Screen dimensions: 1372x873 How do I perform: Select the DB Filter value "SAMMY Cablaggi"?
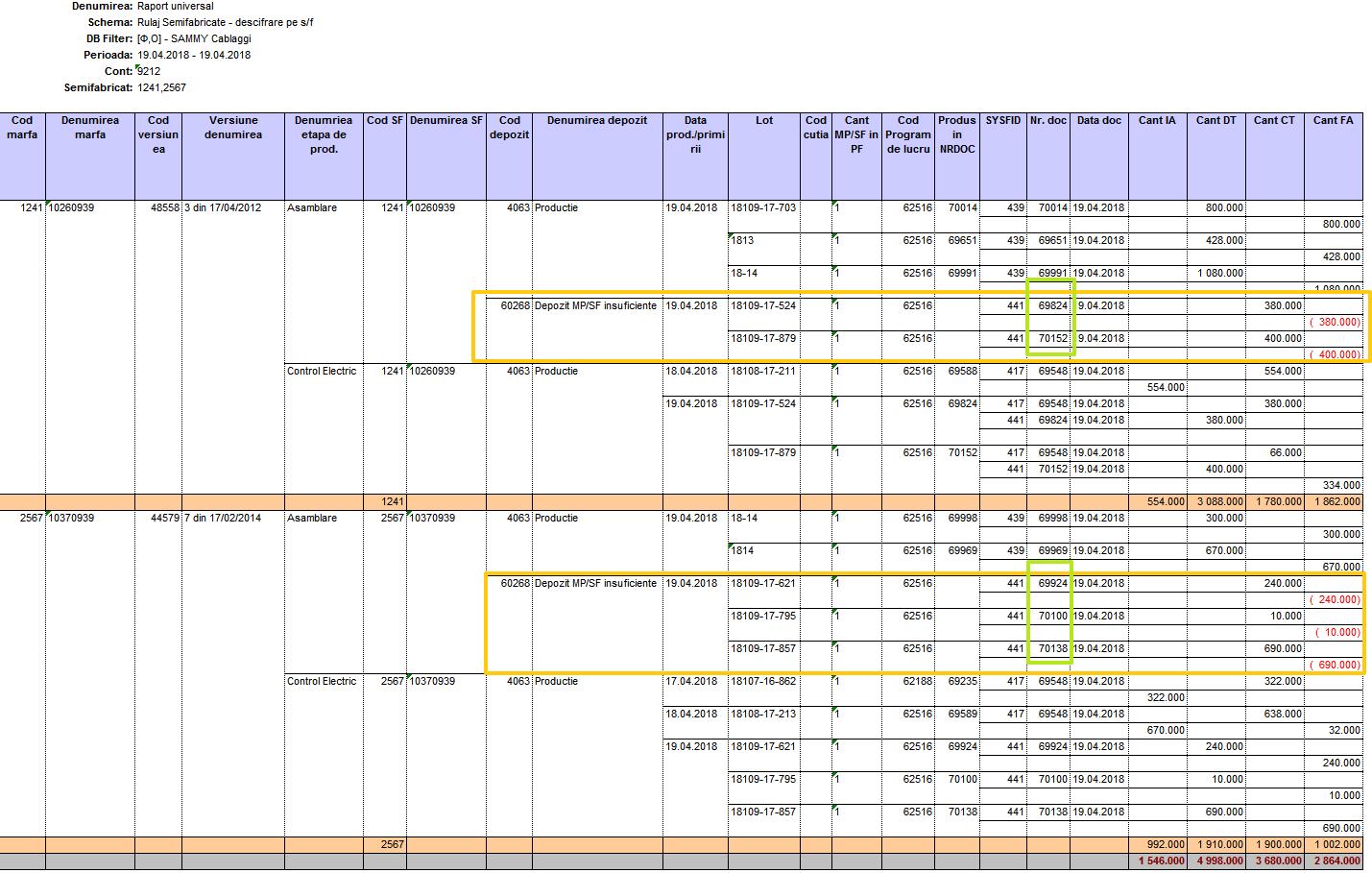pyautogui.click(x=211, y=38)
